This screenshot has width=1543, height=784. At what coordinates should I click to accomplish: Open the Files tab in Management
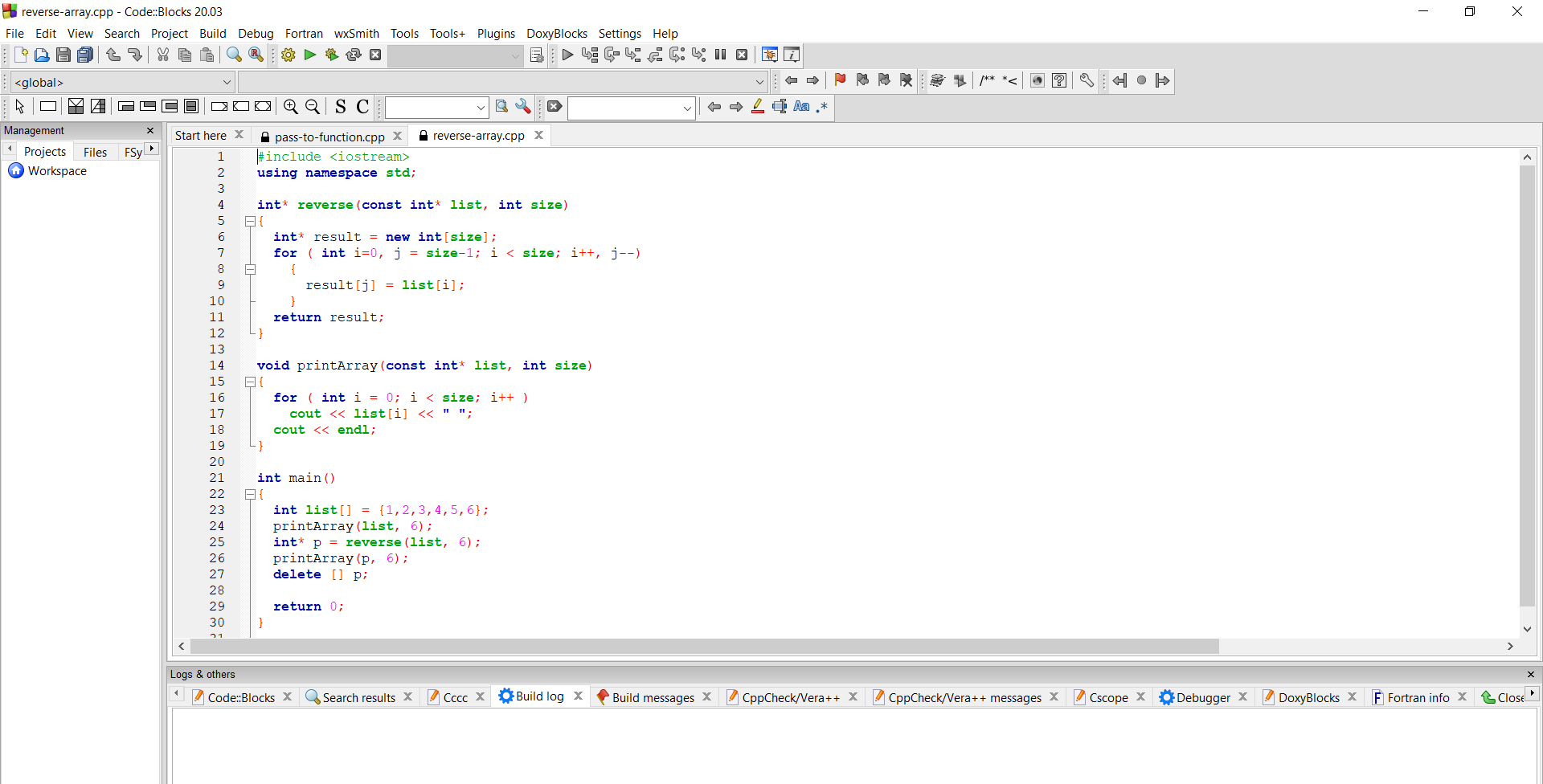95,152
